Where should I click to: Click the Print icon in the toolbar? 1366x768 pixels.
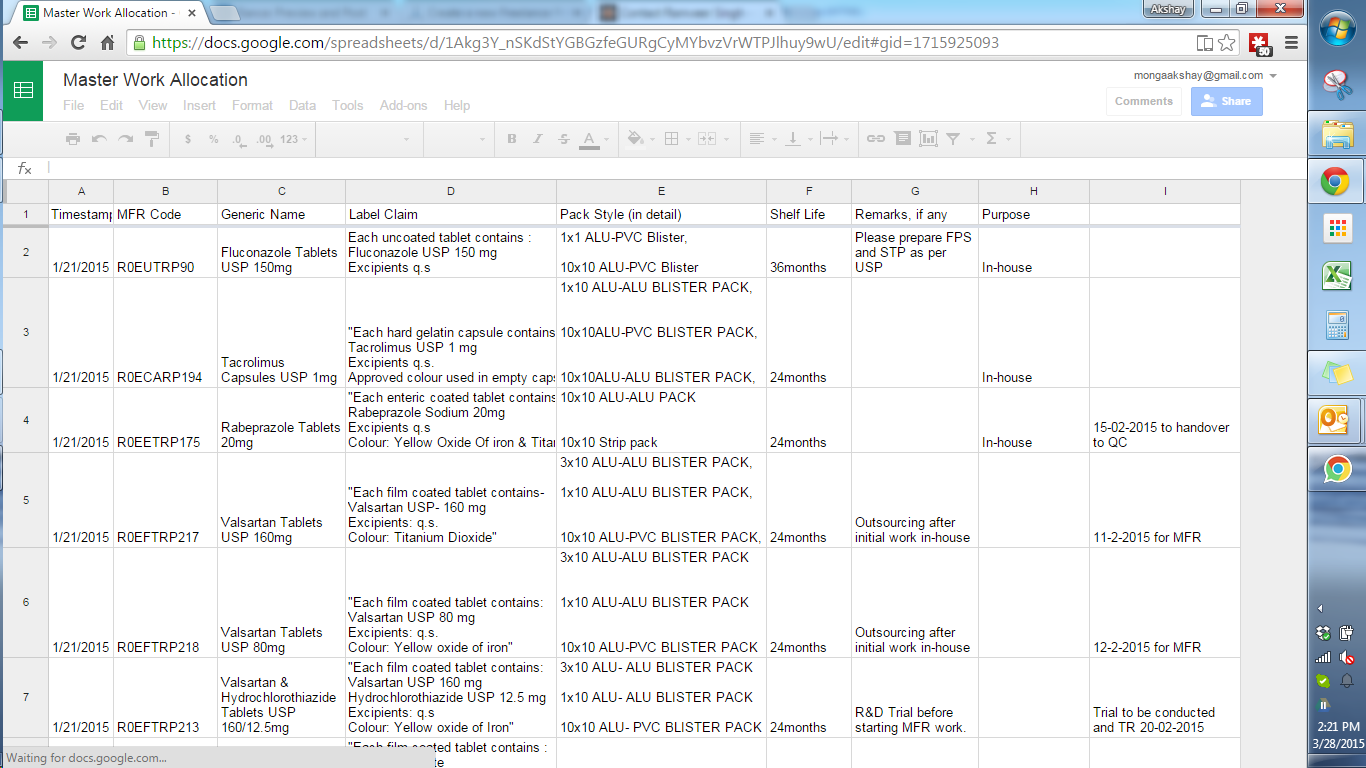point(73,139)
